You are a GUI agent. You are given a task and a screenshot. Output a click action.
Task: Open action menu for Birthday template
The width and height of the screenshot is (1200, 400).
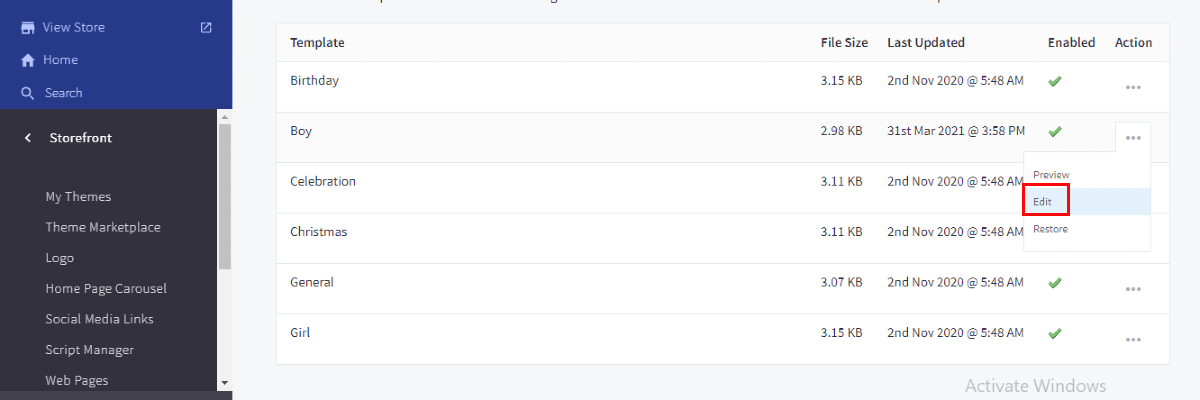point(1133,88)
